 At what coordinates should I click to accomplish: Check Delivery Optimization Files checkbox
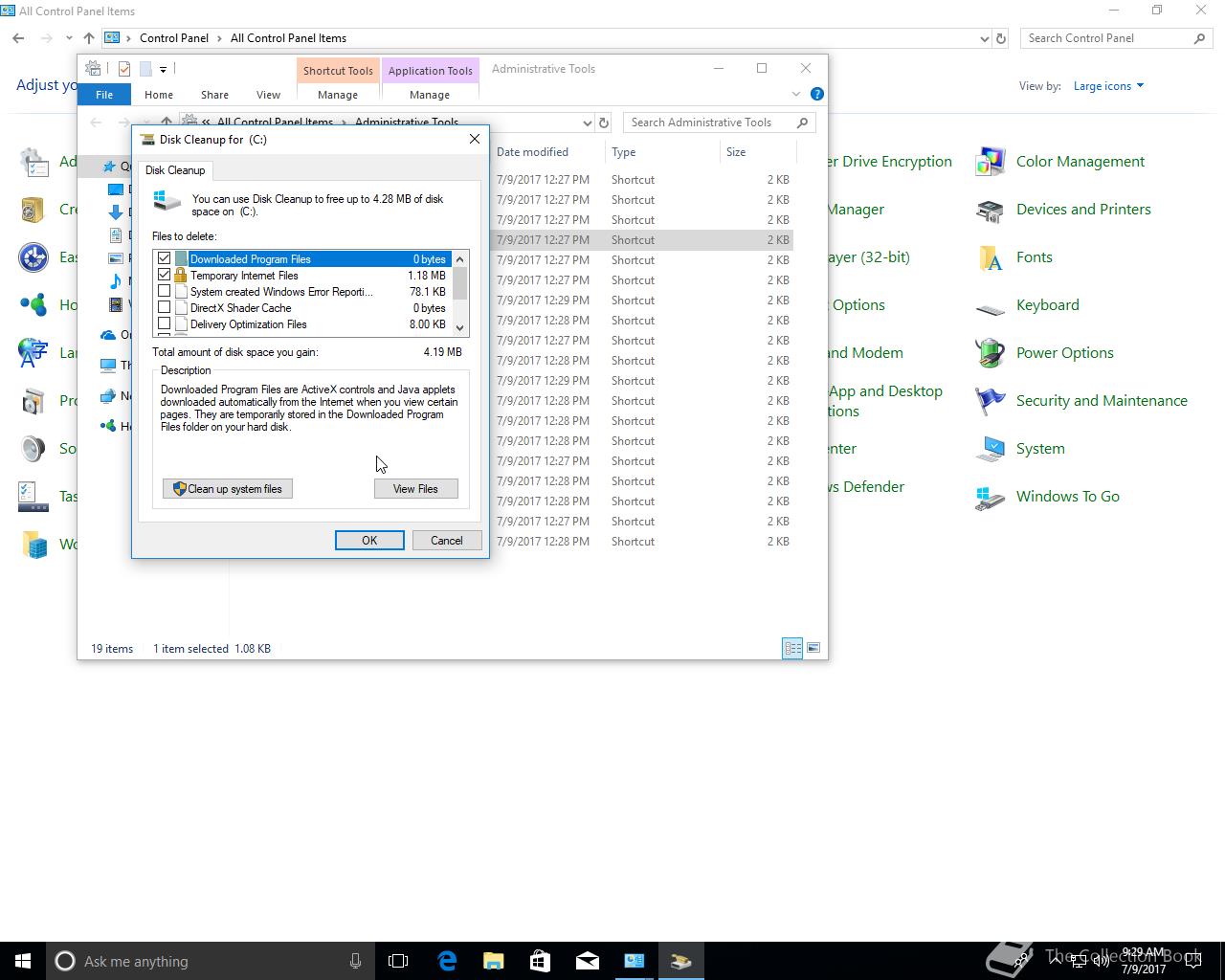(165, 324)
